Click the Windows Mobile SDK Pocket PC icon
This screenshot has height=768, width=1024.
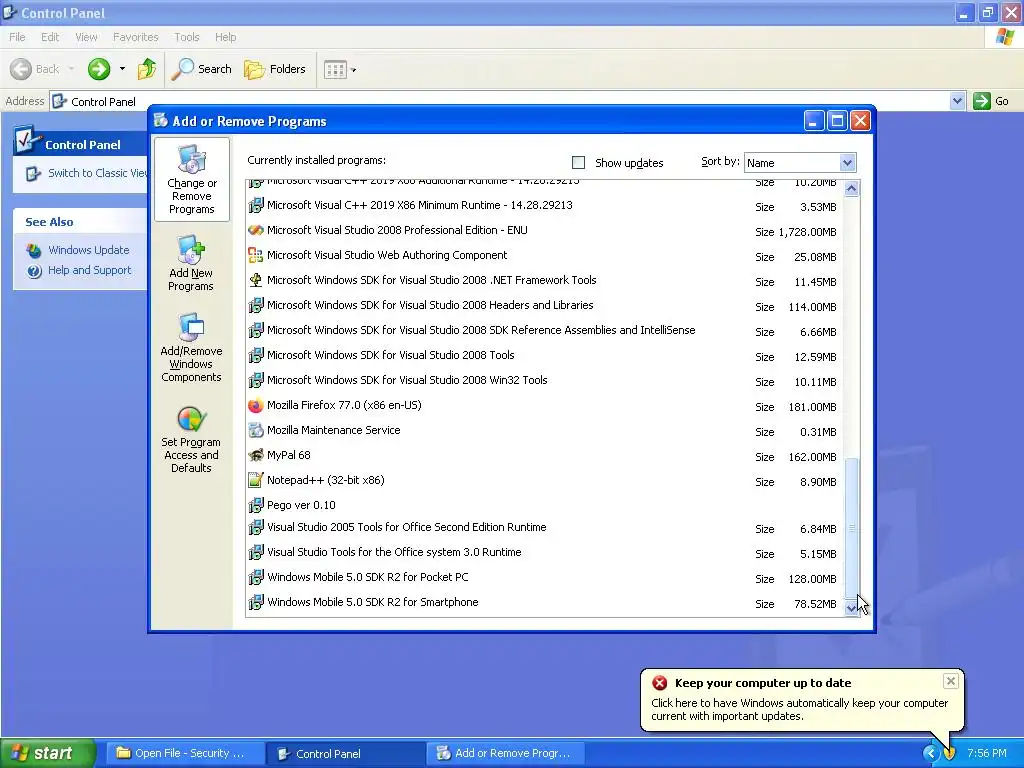(256, 577)
